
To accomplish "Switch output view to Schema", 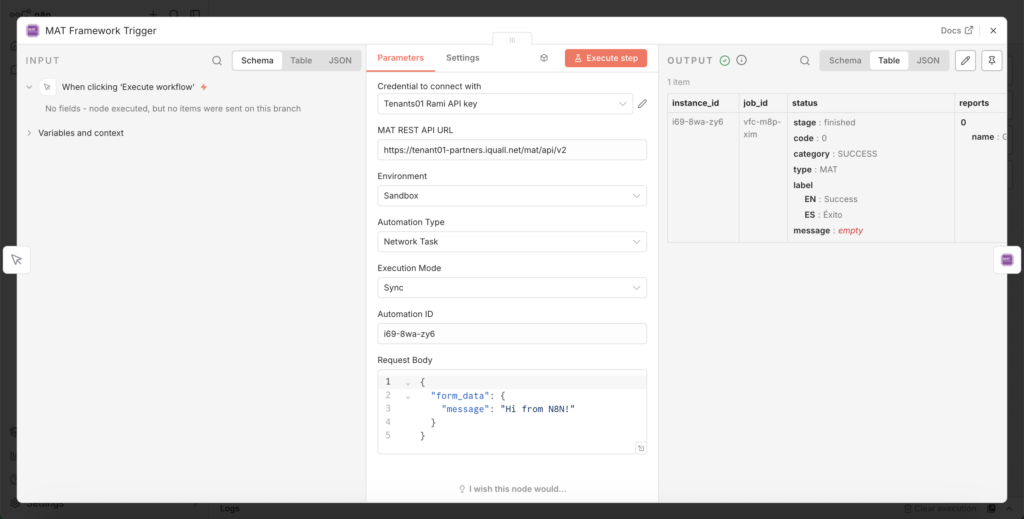I will coord(845,61).
